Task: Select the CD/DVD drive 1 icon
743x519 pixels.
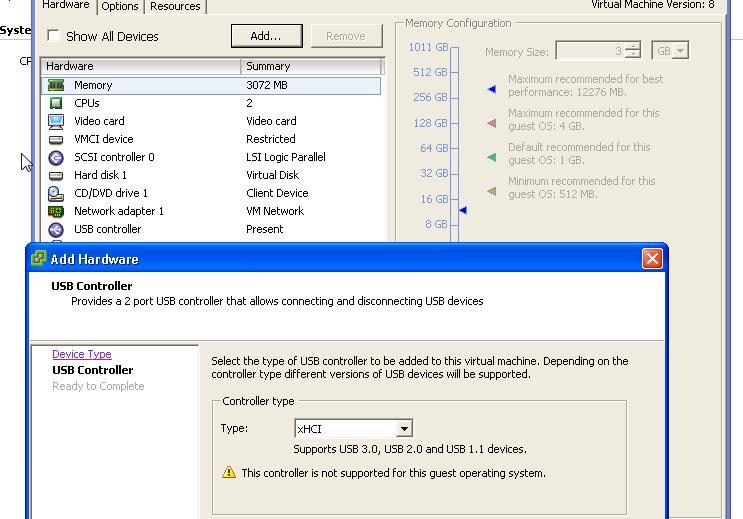Action: tap(56, 193)
